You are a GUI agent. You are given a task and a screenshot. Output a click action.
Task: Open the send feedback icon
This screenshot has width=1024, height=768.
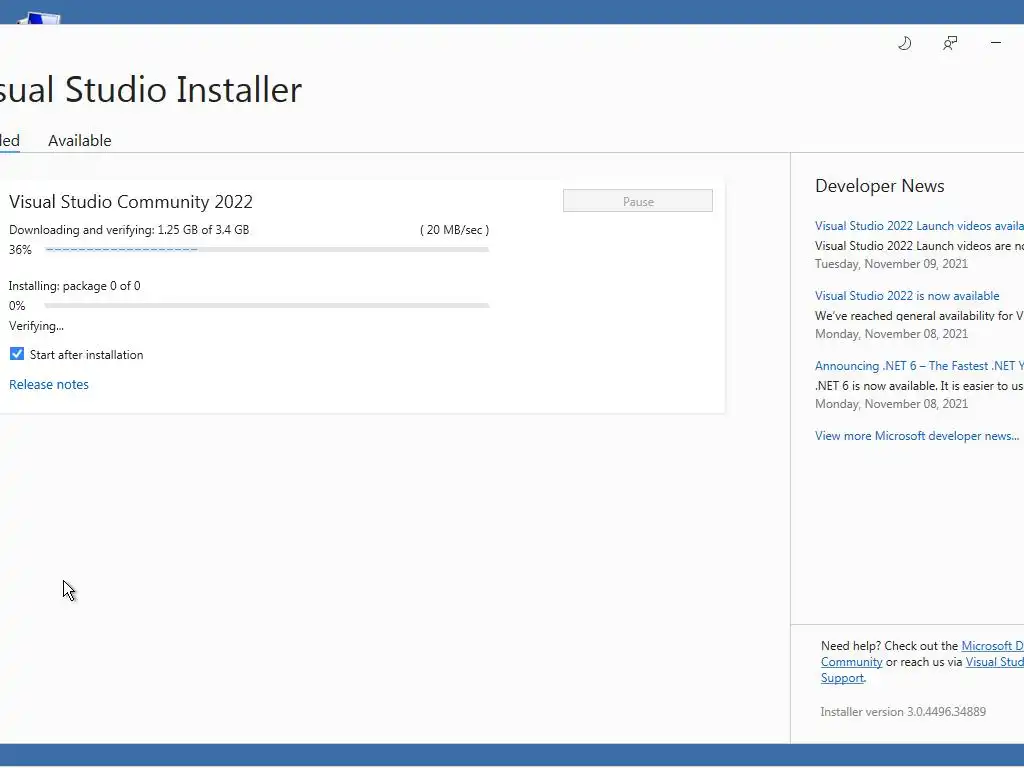pos(950,43)
